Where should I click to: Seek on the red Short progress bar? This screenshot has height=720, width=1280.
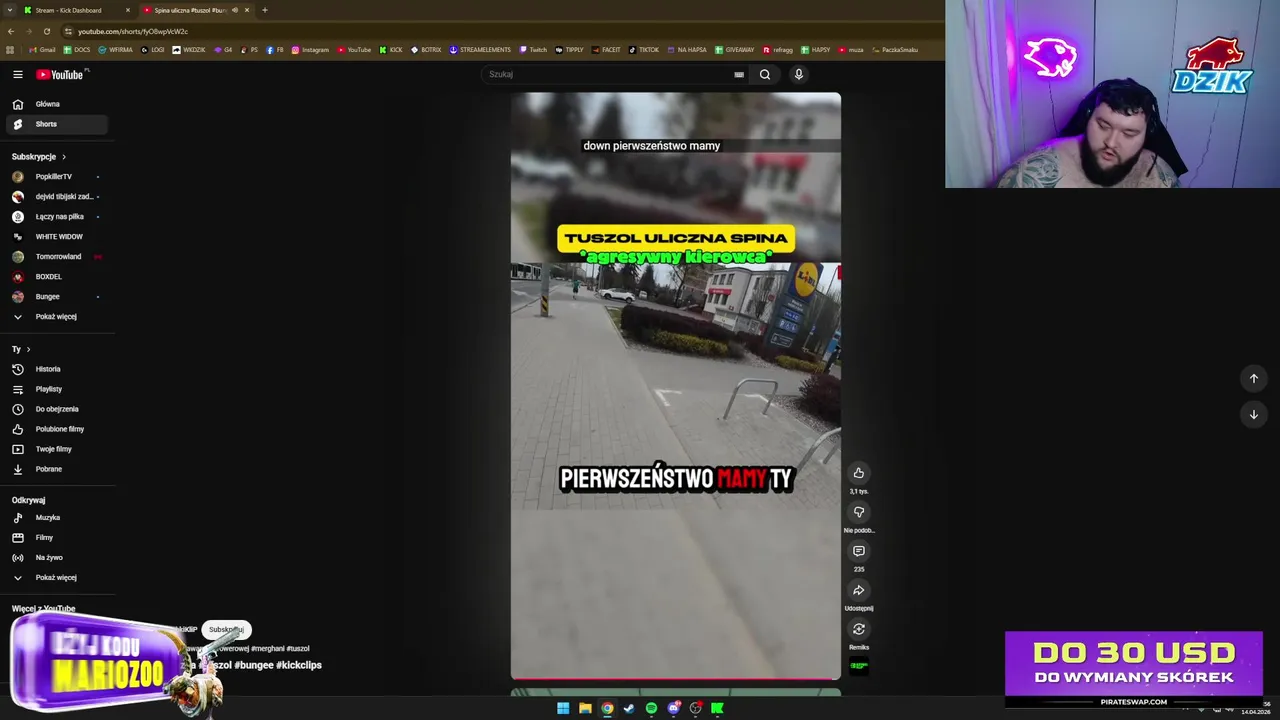point(676,678)
